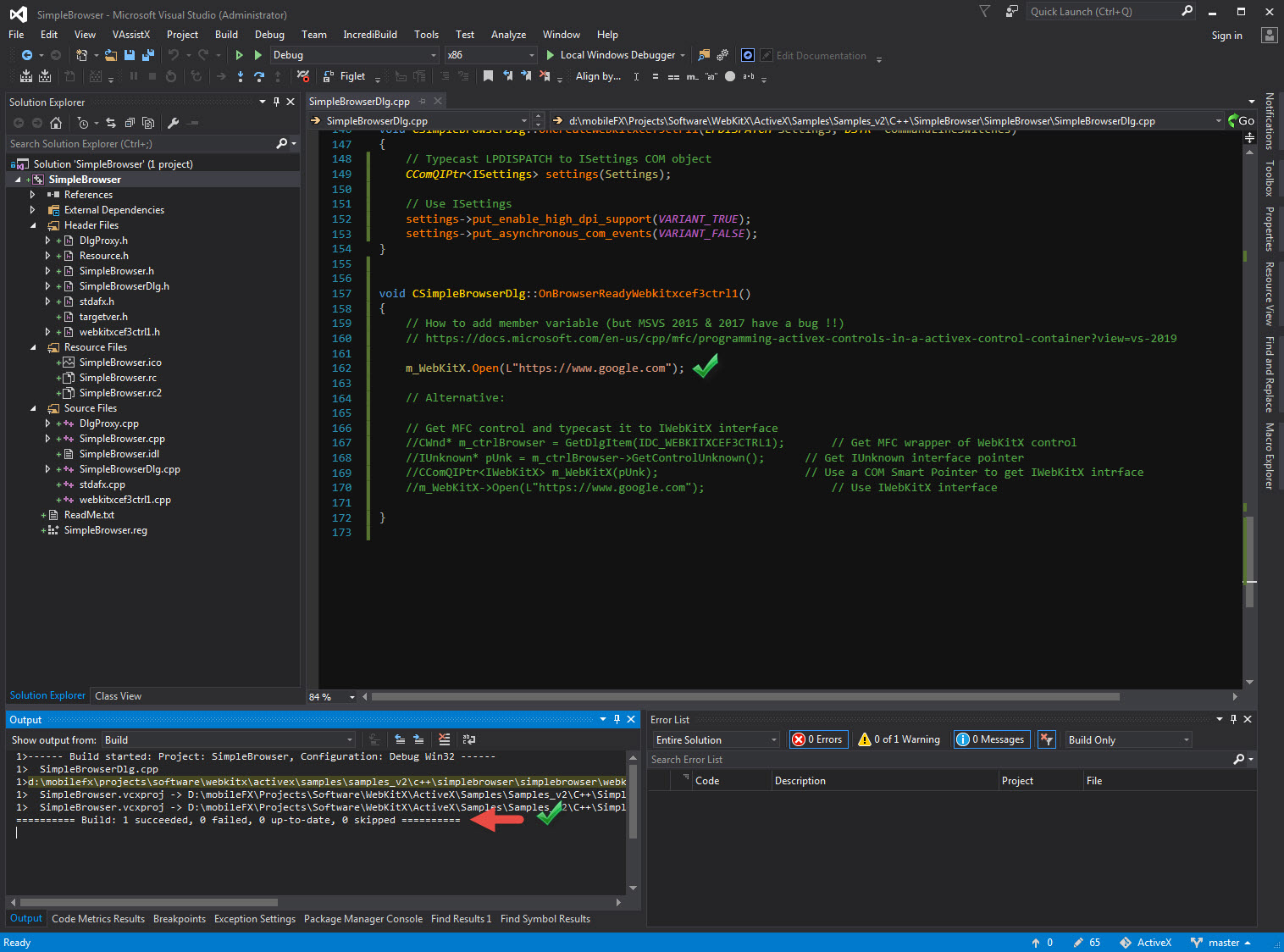This screenshot has height=952, width=1284.
Task: Click the Step Into debug icon
Action: pos(241,76)
